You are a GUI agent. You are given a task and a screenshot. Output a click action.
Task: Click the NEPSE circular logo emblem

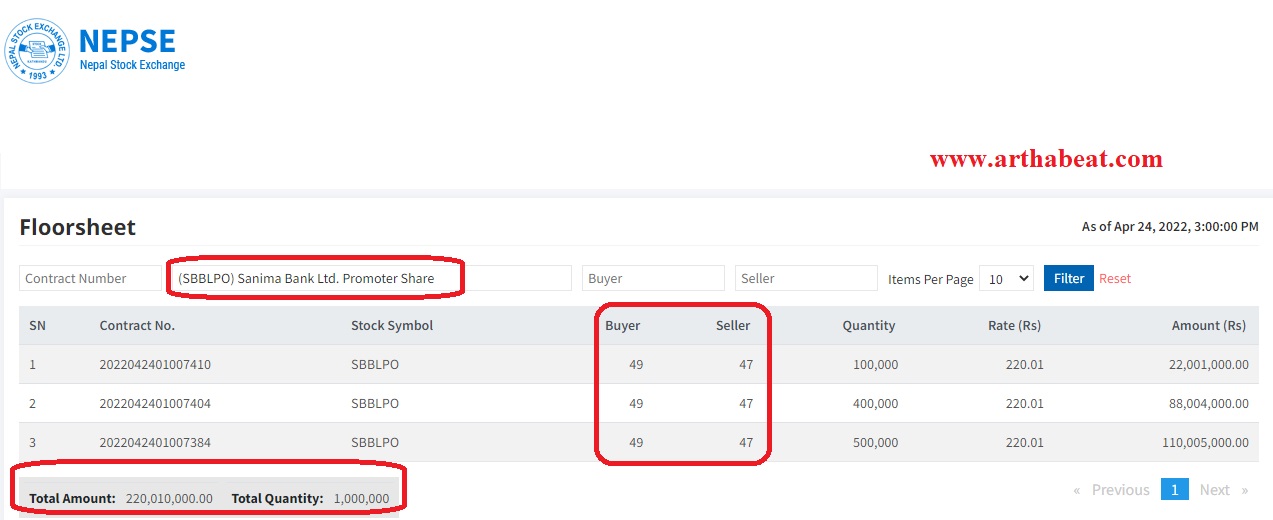point(37,51)
